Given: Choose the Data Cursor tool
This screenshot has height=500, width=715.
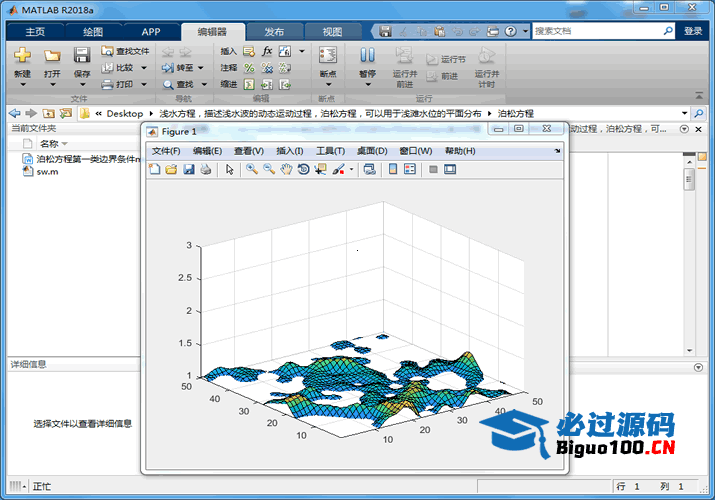Looking at the screenshot, I should [321, 170].
